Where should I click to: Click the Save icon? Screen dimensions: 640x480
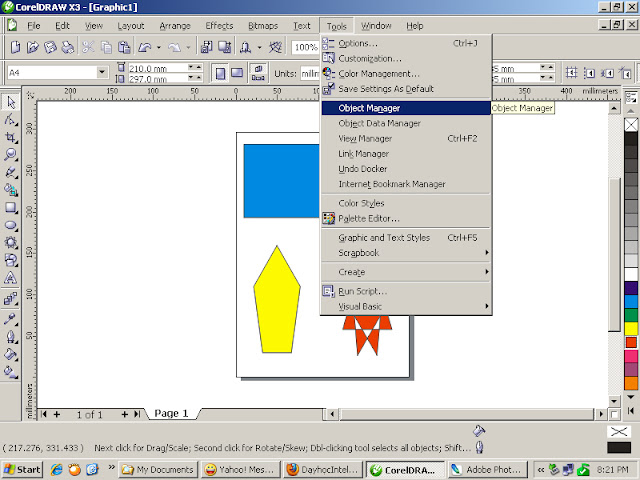(50, 47)
